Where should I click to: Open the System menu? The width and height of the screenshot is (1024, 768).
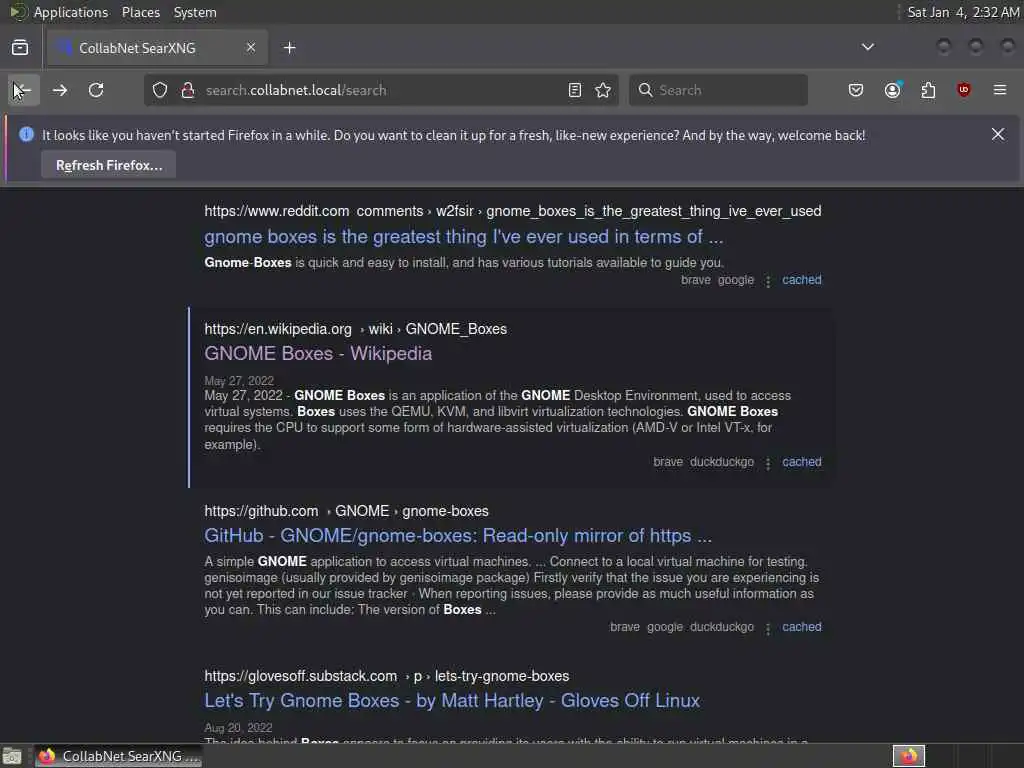195,12
